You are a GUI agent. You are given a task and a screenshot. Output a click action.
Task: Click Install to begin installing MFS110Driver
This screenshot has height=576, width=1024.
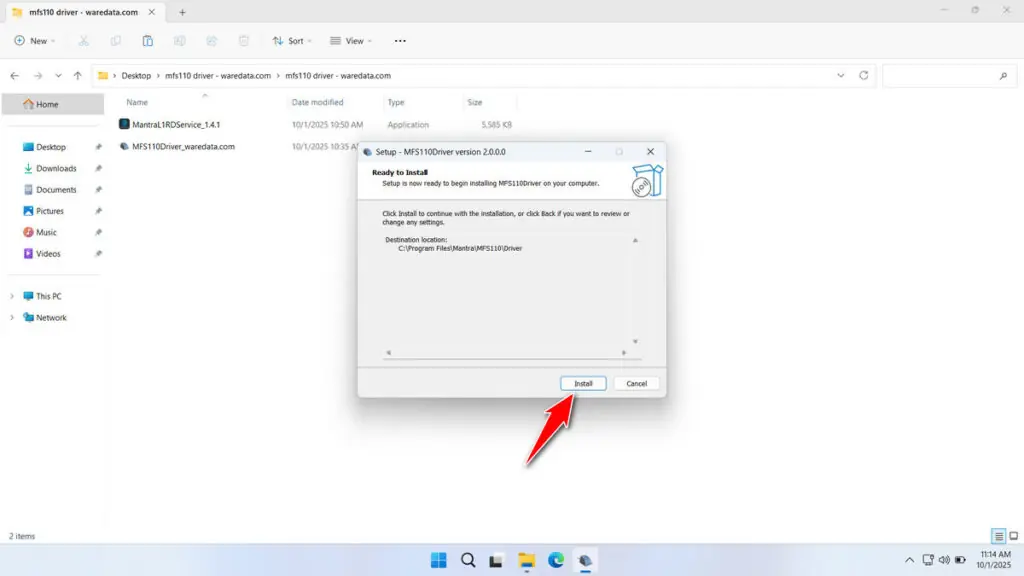(x=582, y=383)
